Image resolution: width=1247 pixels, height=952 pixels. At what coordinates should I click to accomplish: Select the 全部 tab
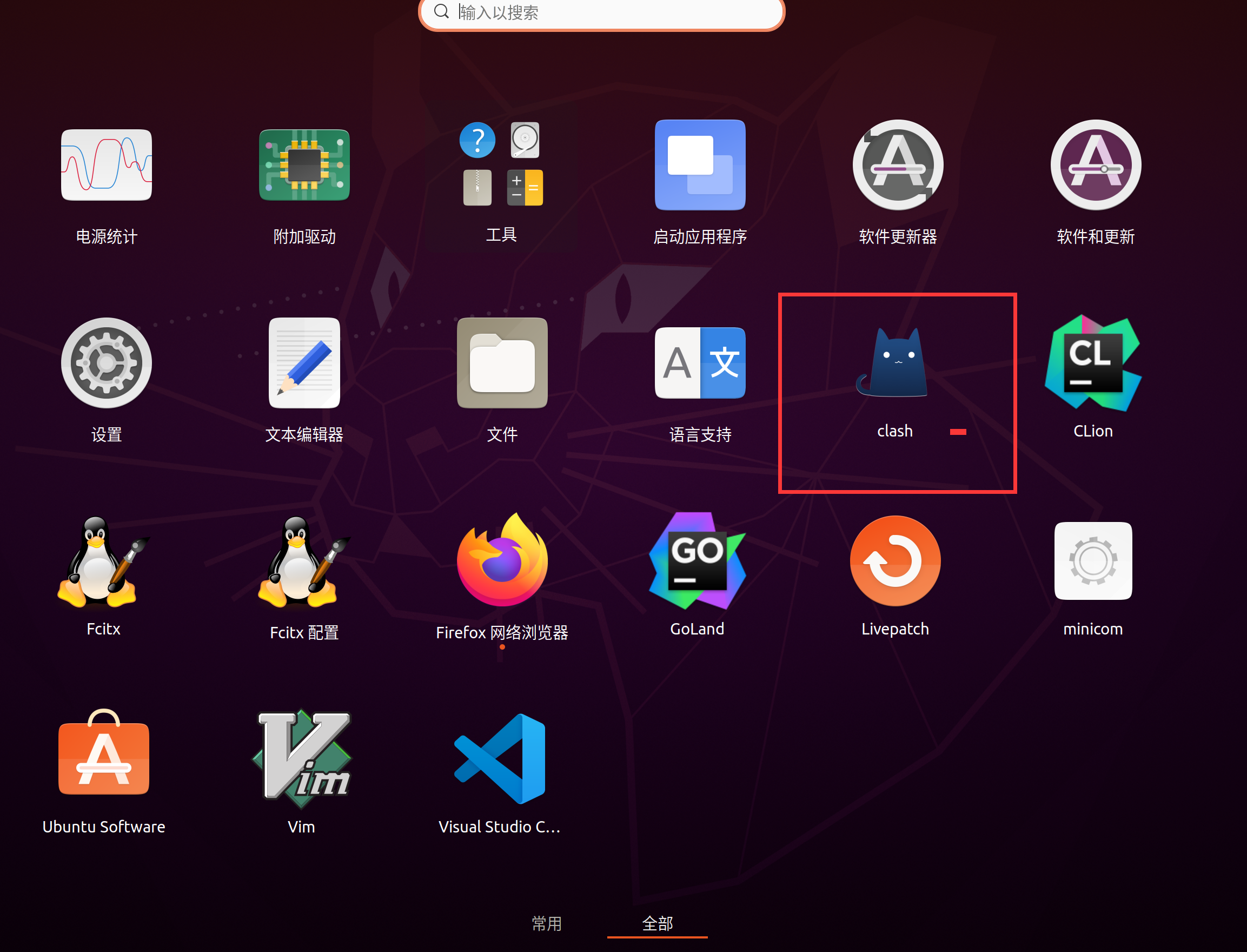[x=657, y=924]
